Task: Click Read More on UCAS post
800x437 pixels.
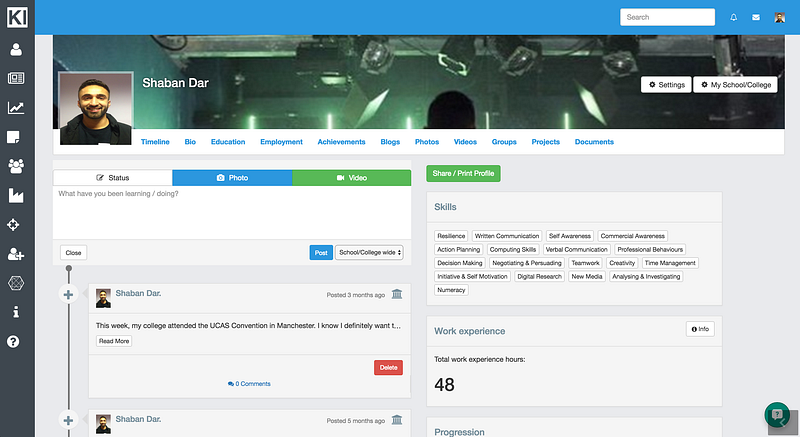Action: coord(114,341)
